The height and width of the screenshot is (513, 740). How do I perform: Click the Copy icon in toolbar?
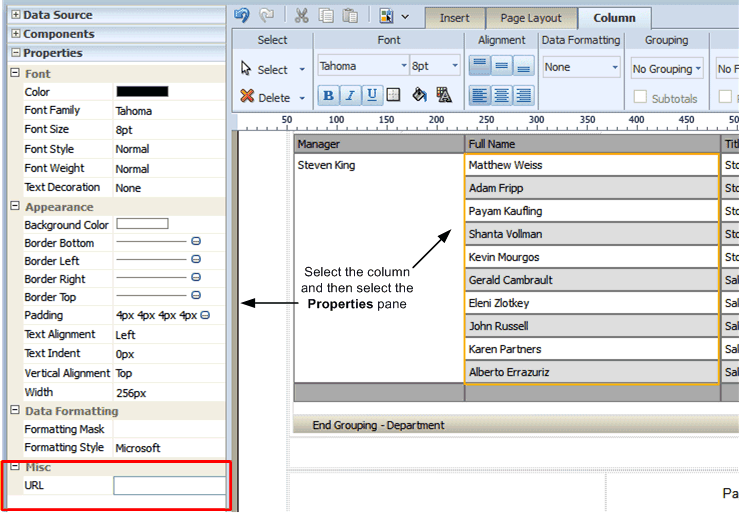click(326, 16)
